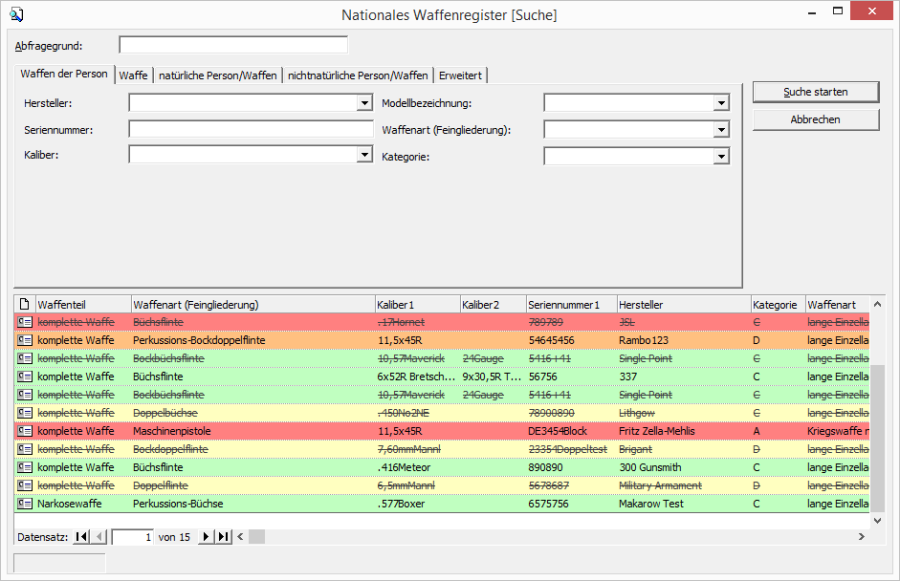Go to the previous record
This screenshot has width=900, height=581.
click(98, 537)
